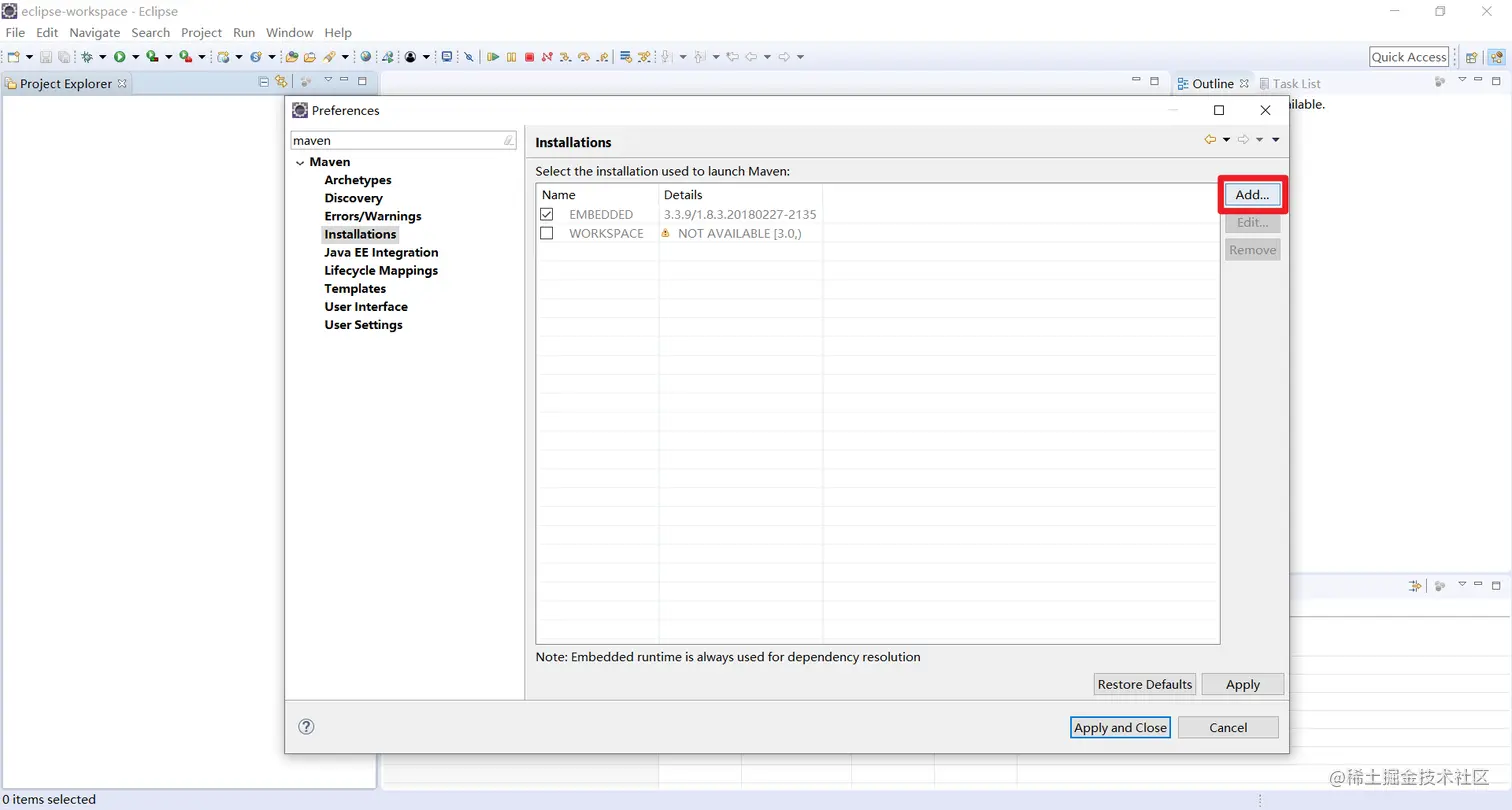
Task: Click the Open Task folder icon
Action: click(x=310, y=57)
